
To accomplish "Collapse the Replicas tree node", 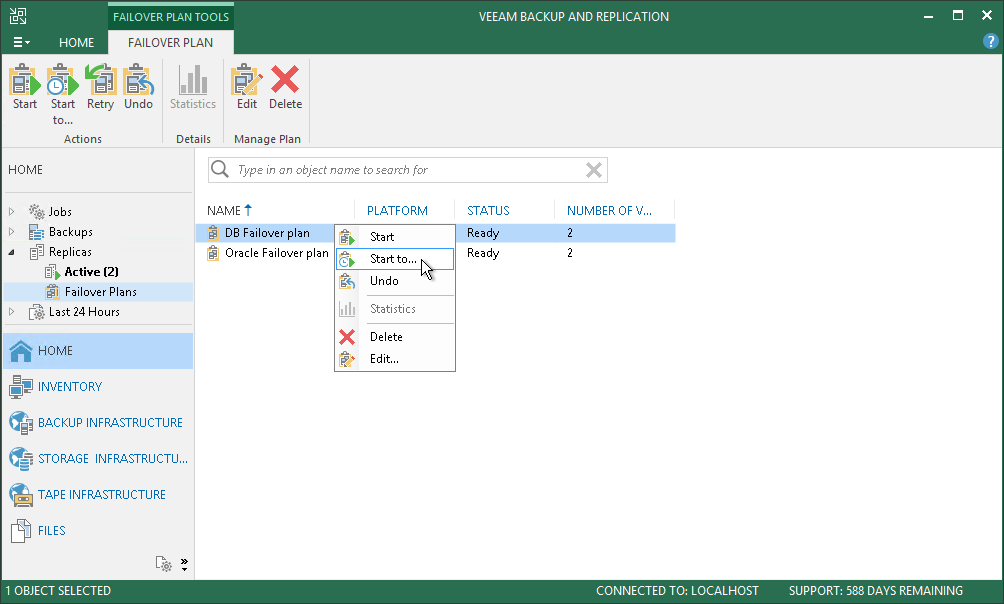I will tap(12, 252).
